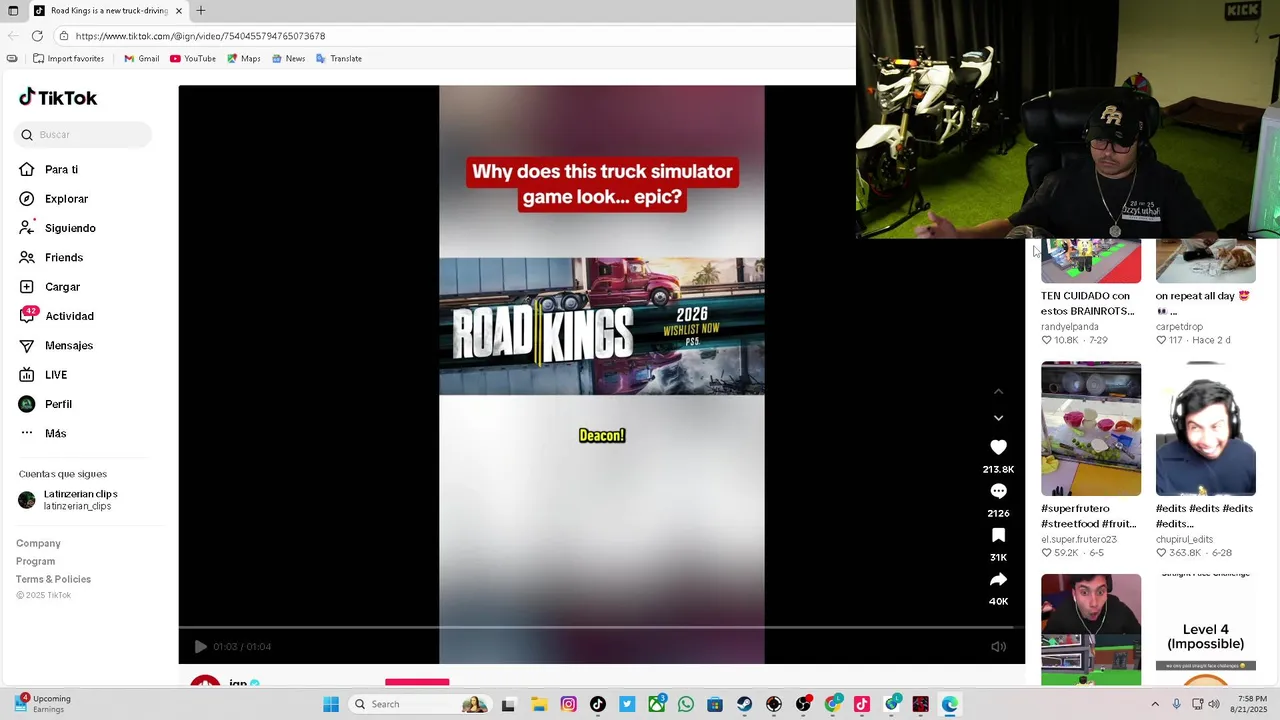1280x720 pixels.
Task: Open the Cargar upload page
Action: [62, 287]
